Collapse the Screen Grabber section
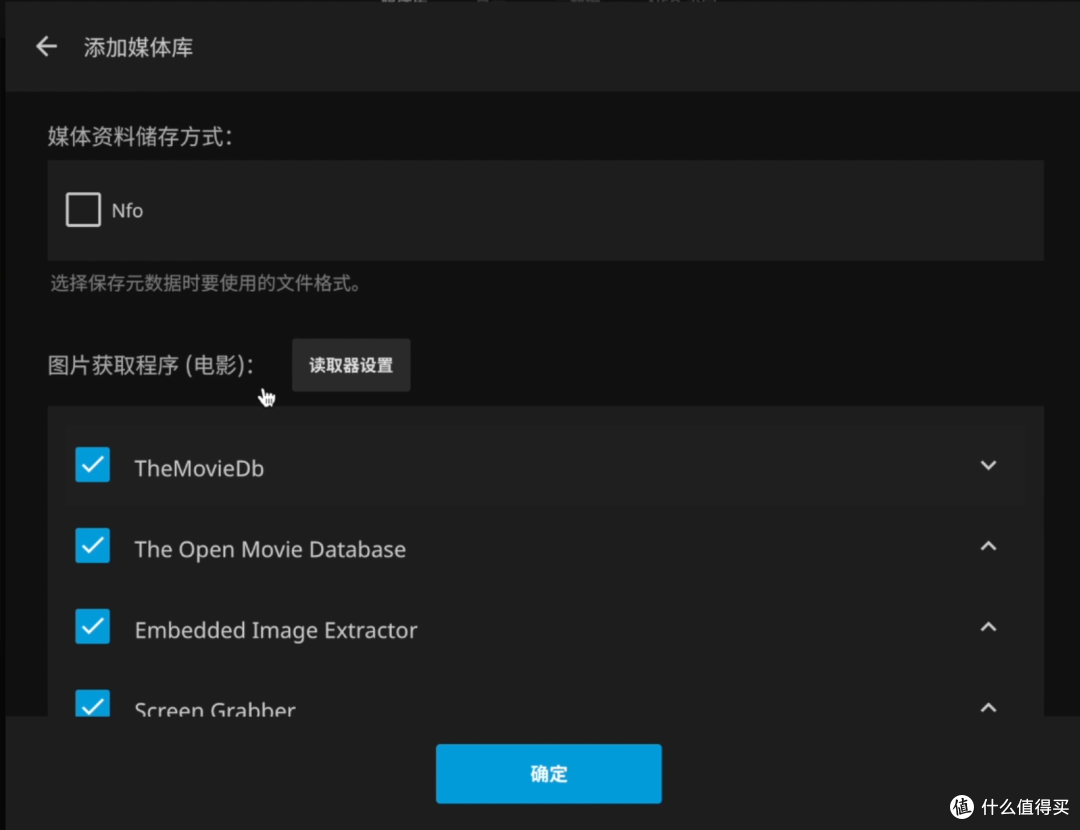 988,706
